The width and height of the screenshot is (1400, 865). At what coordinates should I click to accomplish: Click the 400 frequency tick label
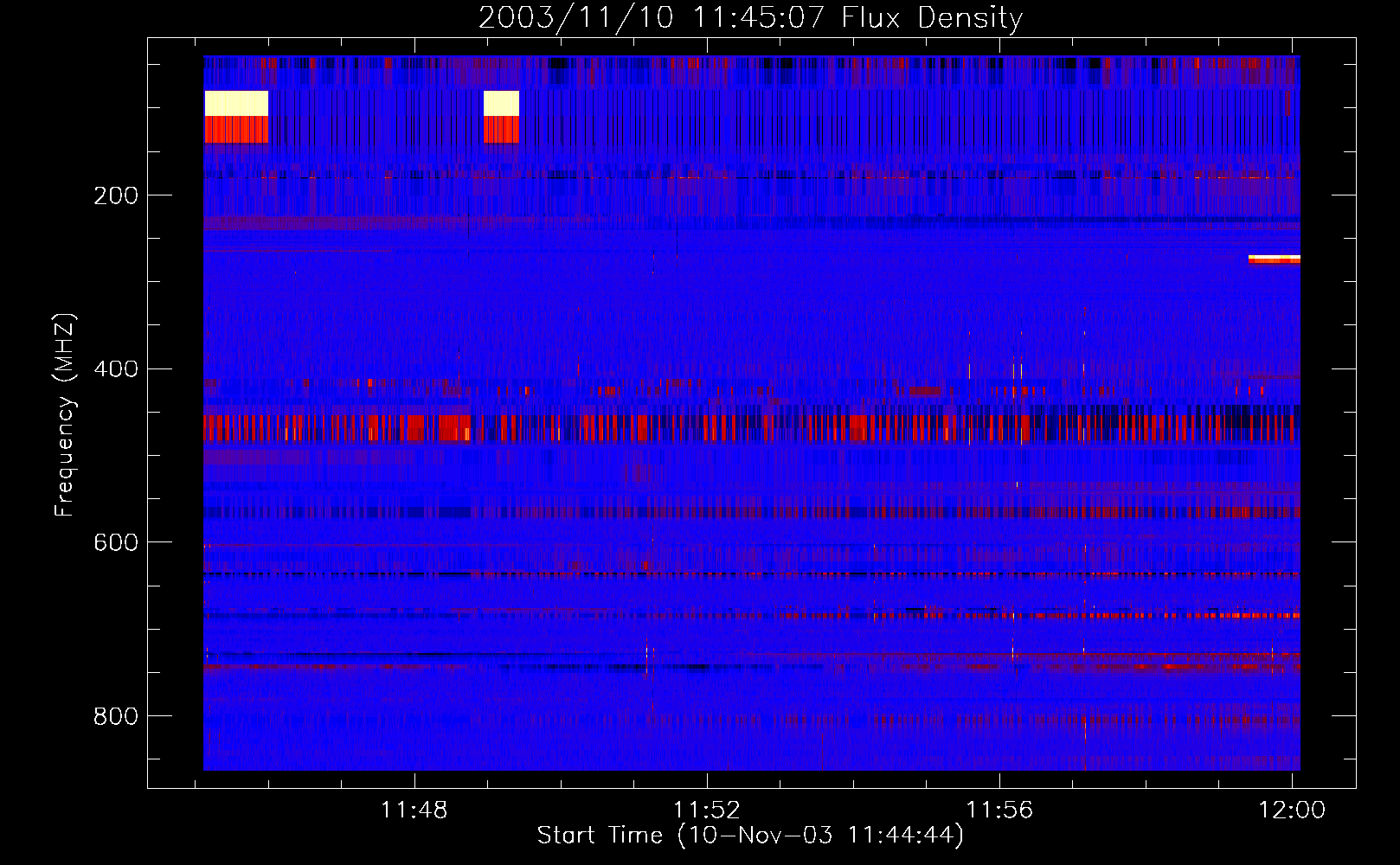click(x=116, y=369)
